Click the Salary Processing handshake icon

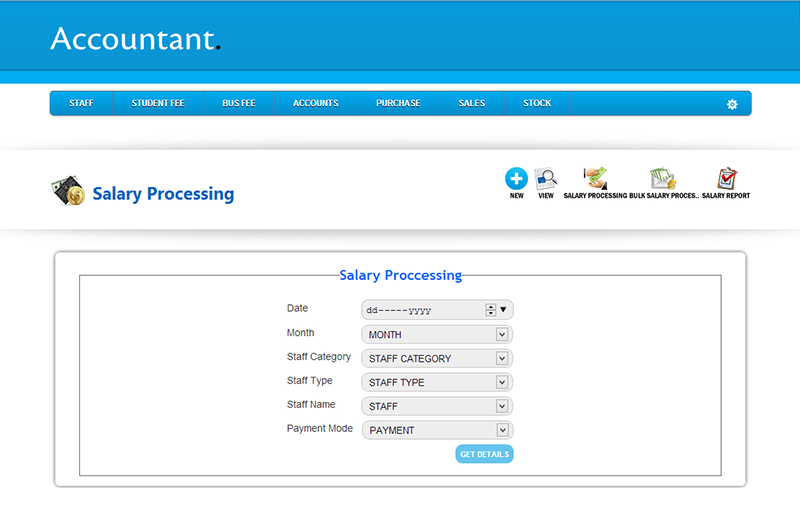(x=595, y=179)
